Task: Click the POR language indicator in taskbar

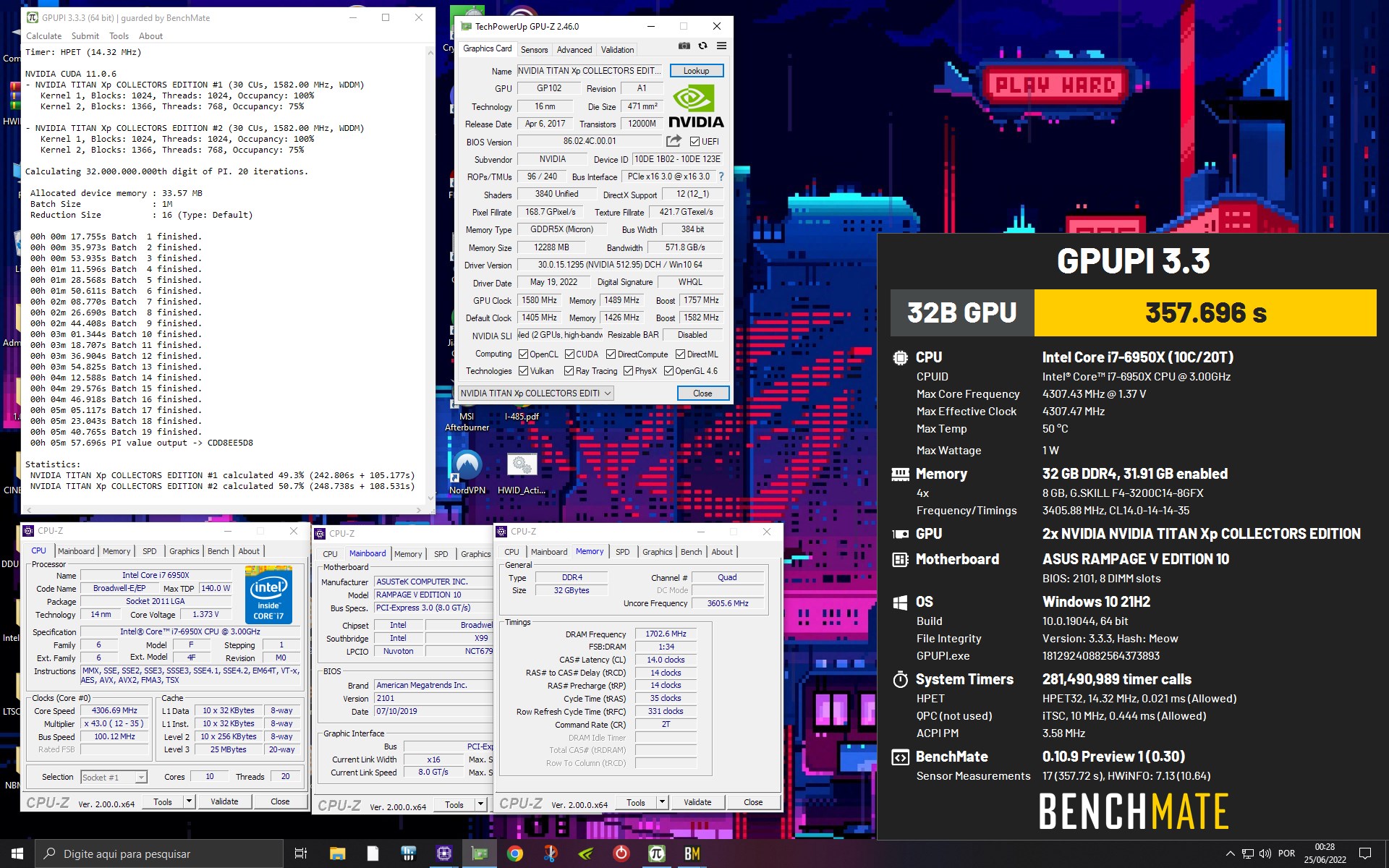Action: (x=1286, y=854)
